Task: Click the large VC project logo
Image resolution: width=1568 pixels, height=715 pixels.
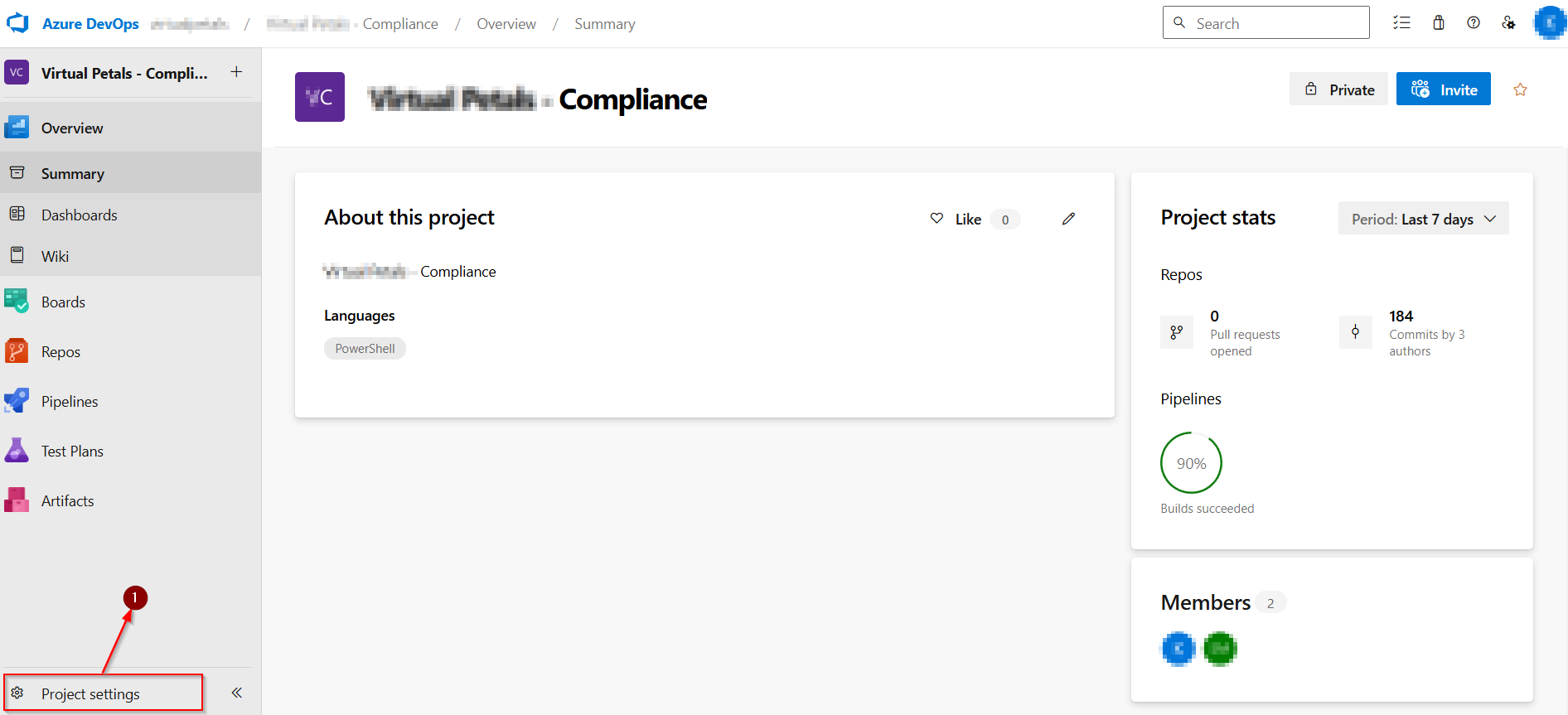Action: click(320, 97)
